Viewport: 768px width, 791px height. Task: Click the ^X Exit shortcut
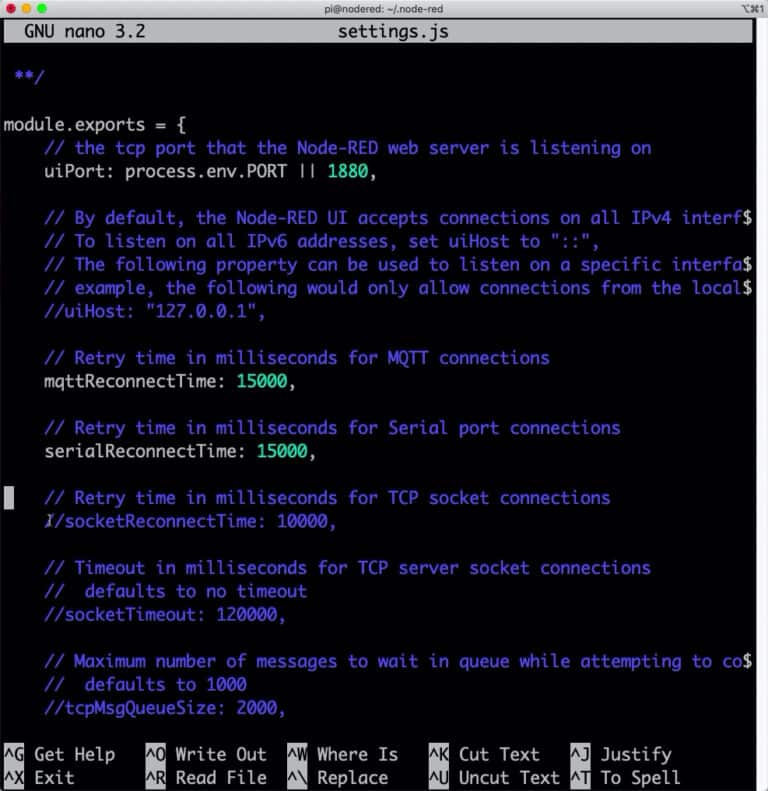(x=39, y=777)
